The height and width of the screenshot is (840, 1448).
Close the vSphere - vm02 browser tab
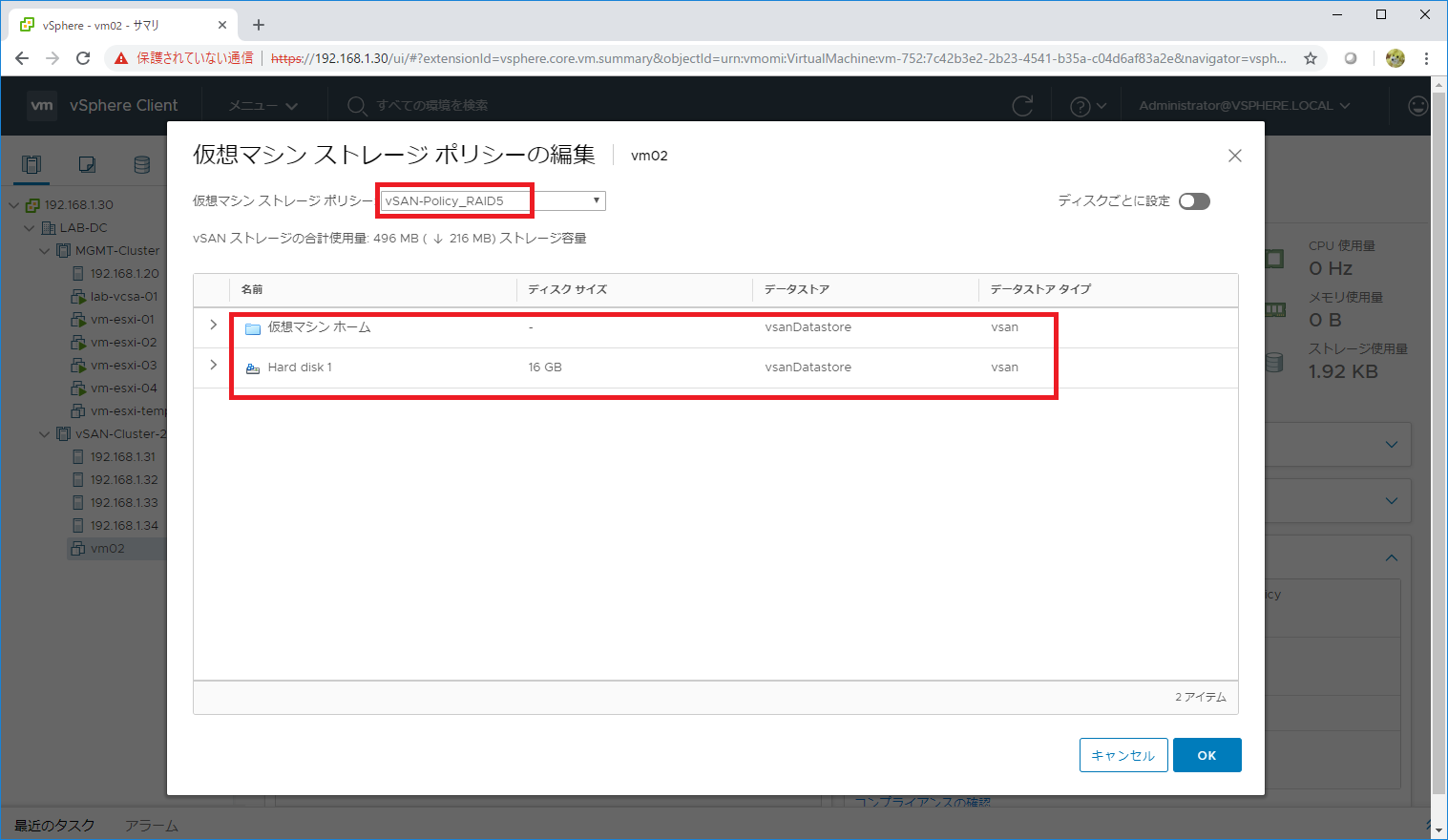(x=221, y=25)
